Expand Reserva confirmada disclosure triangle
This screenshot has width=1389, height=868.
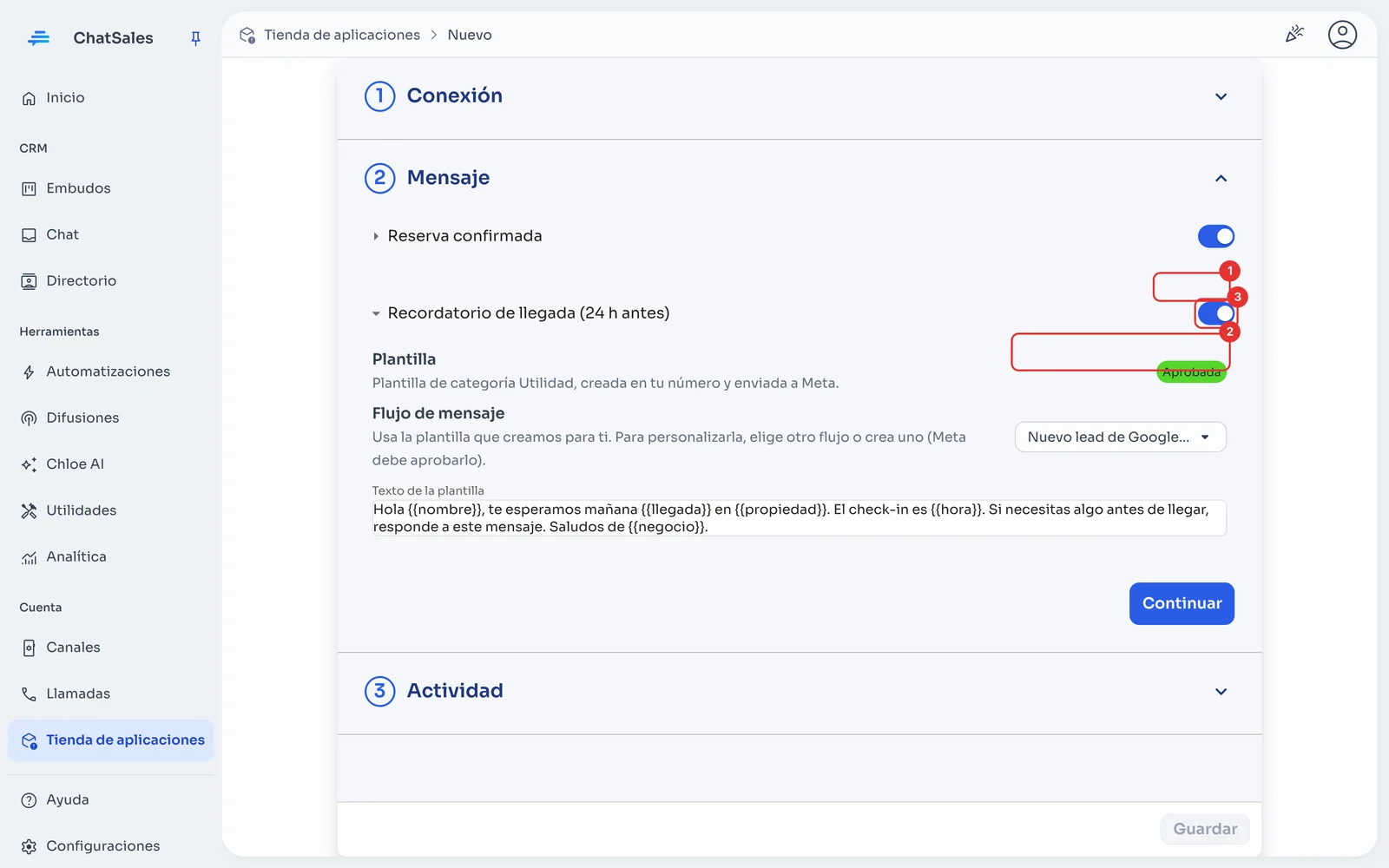click(x=376, y=236)
